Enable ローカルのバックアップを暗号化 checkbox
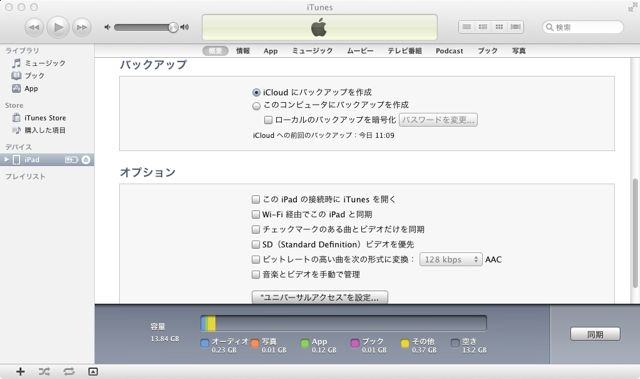640x379 pixels. (268, 120)
